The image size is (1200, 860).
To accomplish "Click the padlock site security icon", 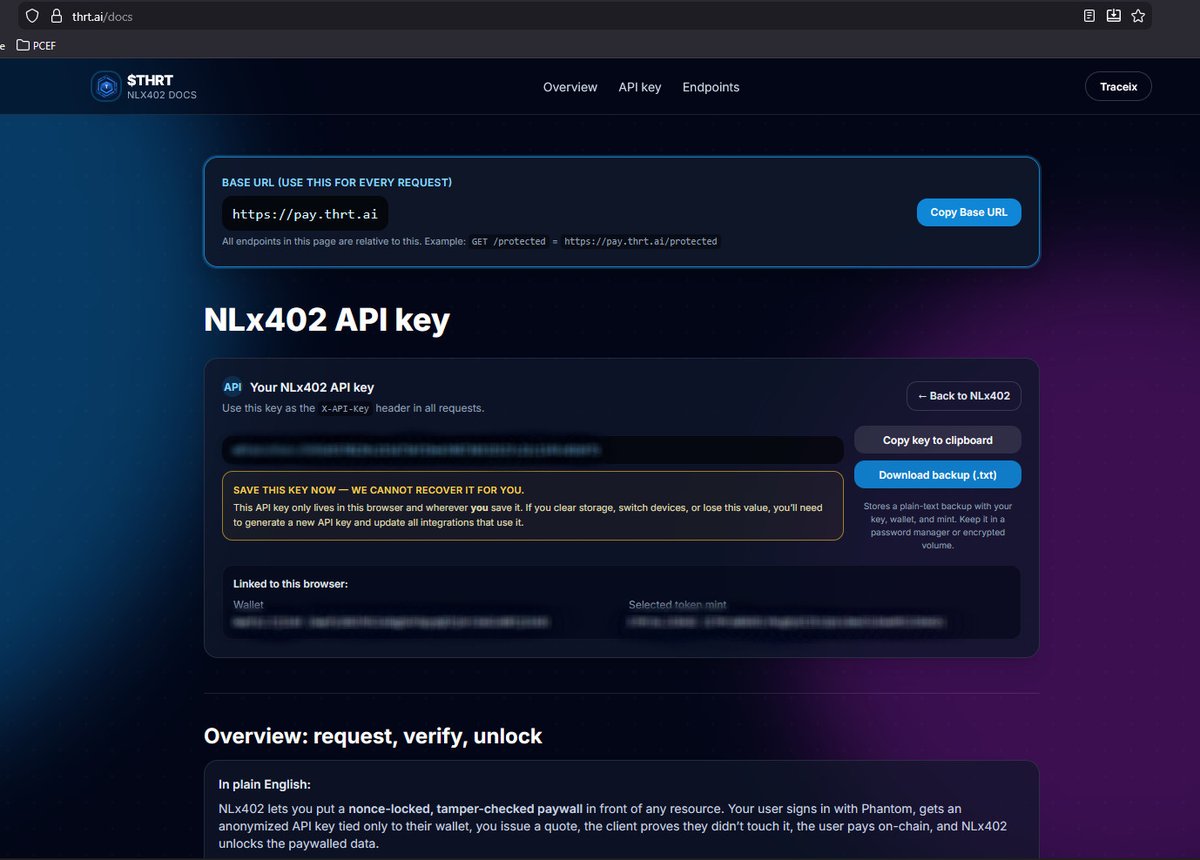I will coord(57,16).
